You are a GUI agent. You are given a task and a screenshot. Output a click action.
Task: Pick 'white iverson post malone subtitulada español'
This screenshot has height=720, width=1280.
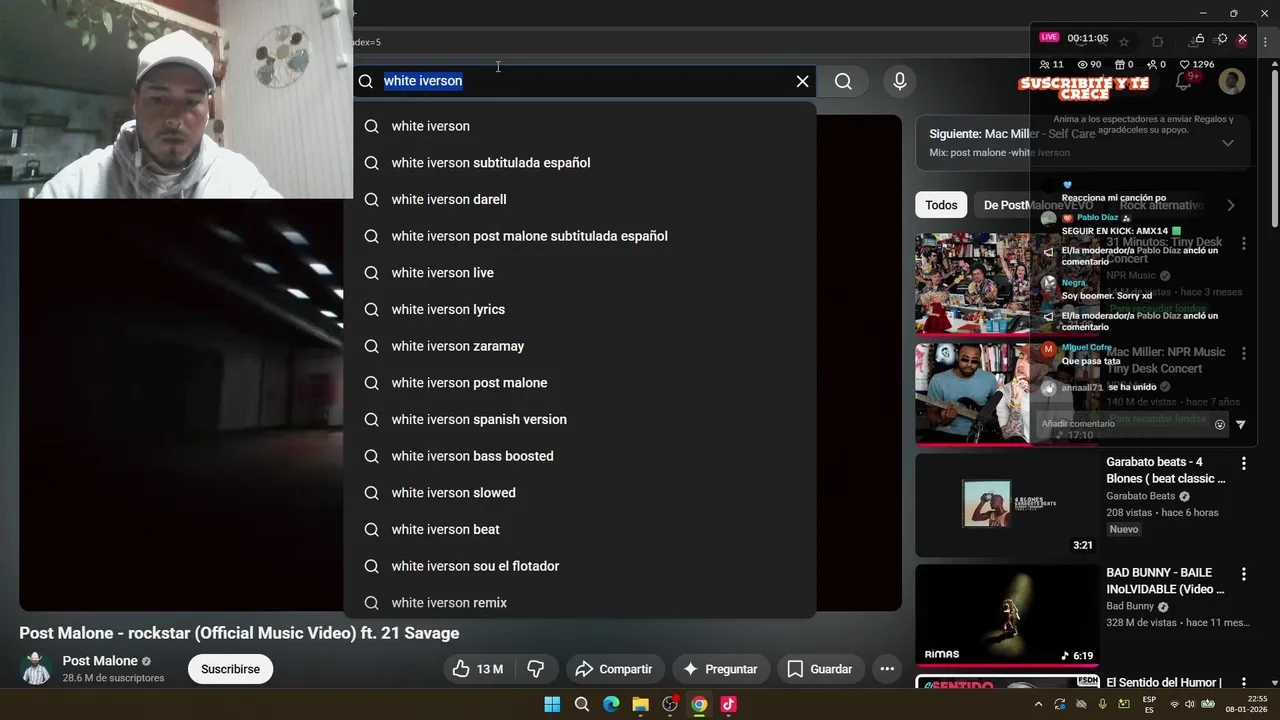(x=580, y=236)
